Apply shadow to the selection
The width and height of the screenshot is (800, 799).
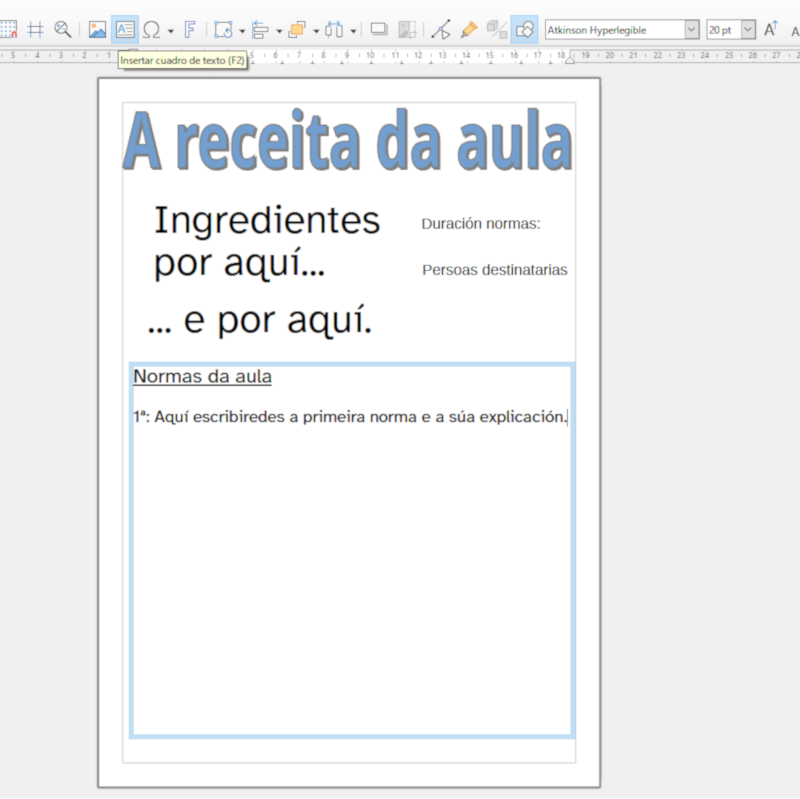[378, 29]
